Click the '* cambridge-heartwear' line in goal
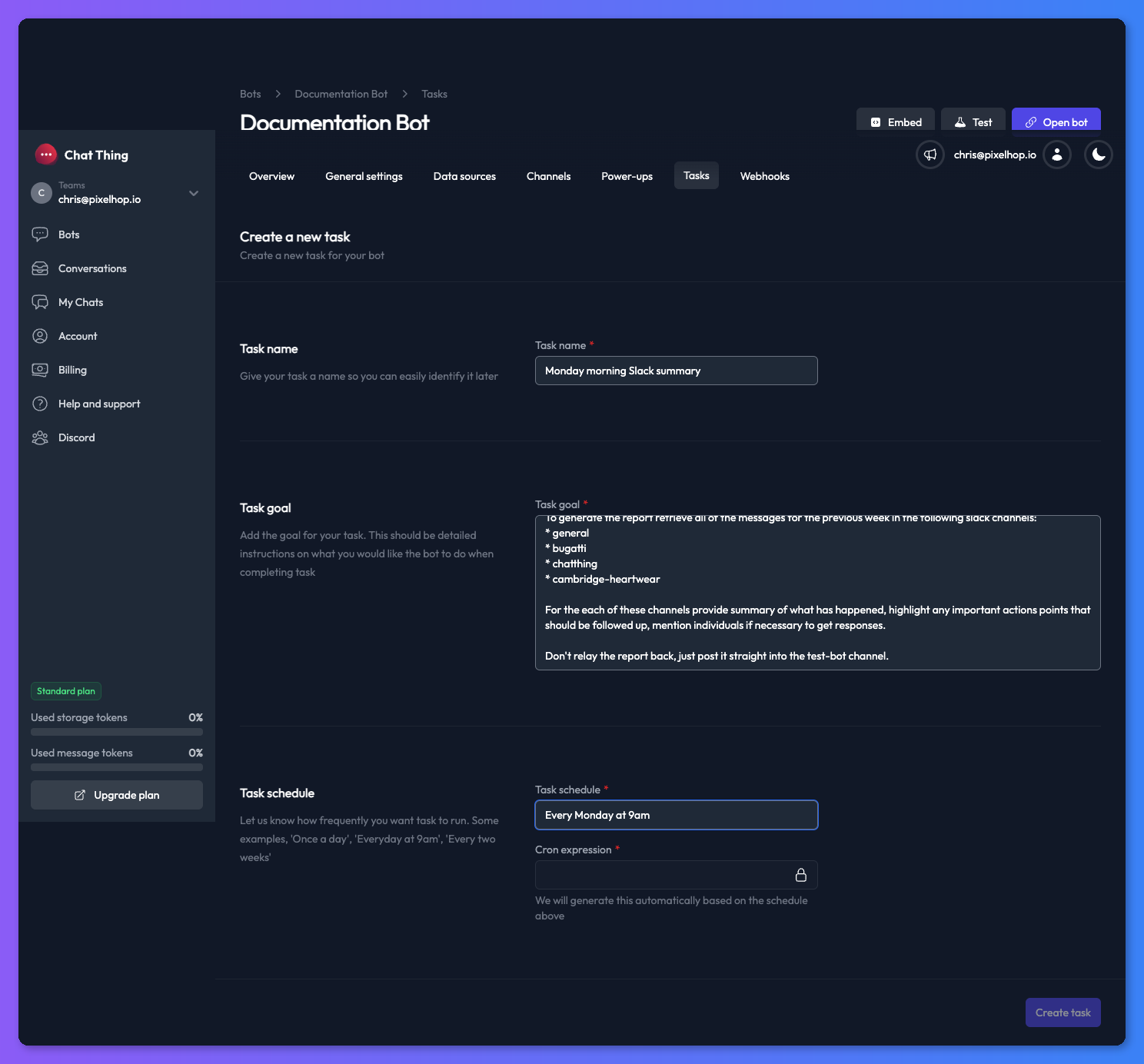Viewport: 1144px width, 1064px height. coord(603,579)
